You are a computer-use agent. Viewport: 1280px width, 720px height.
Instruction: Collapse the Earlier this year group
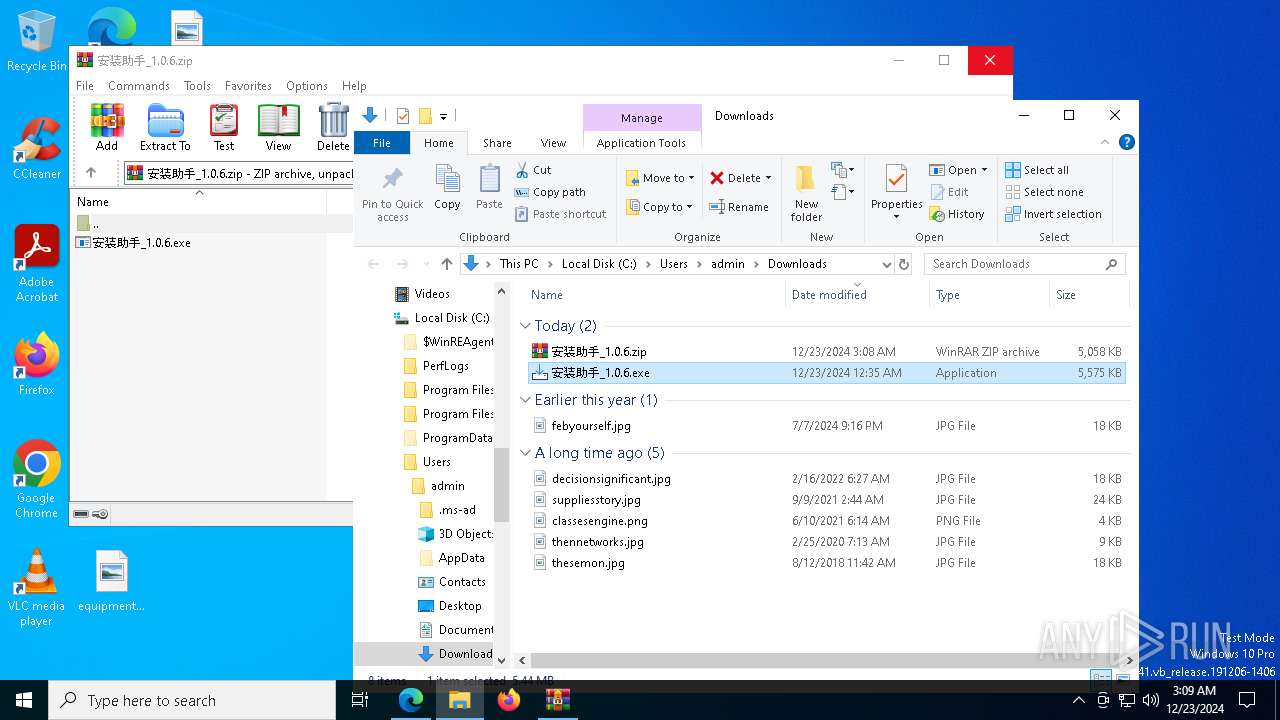click(x=525, y=400)
